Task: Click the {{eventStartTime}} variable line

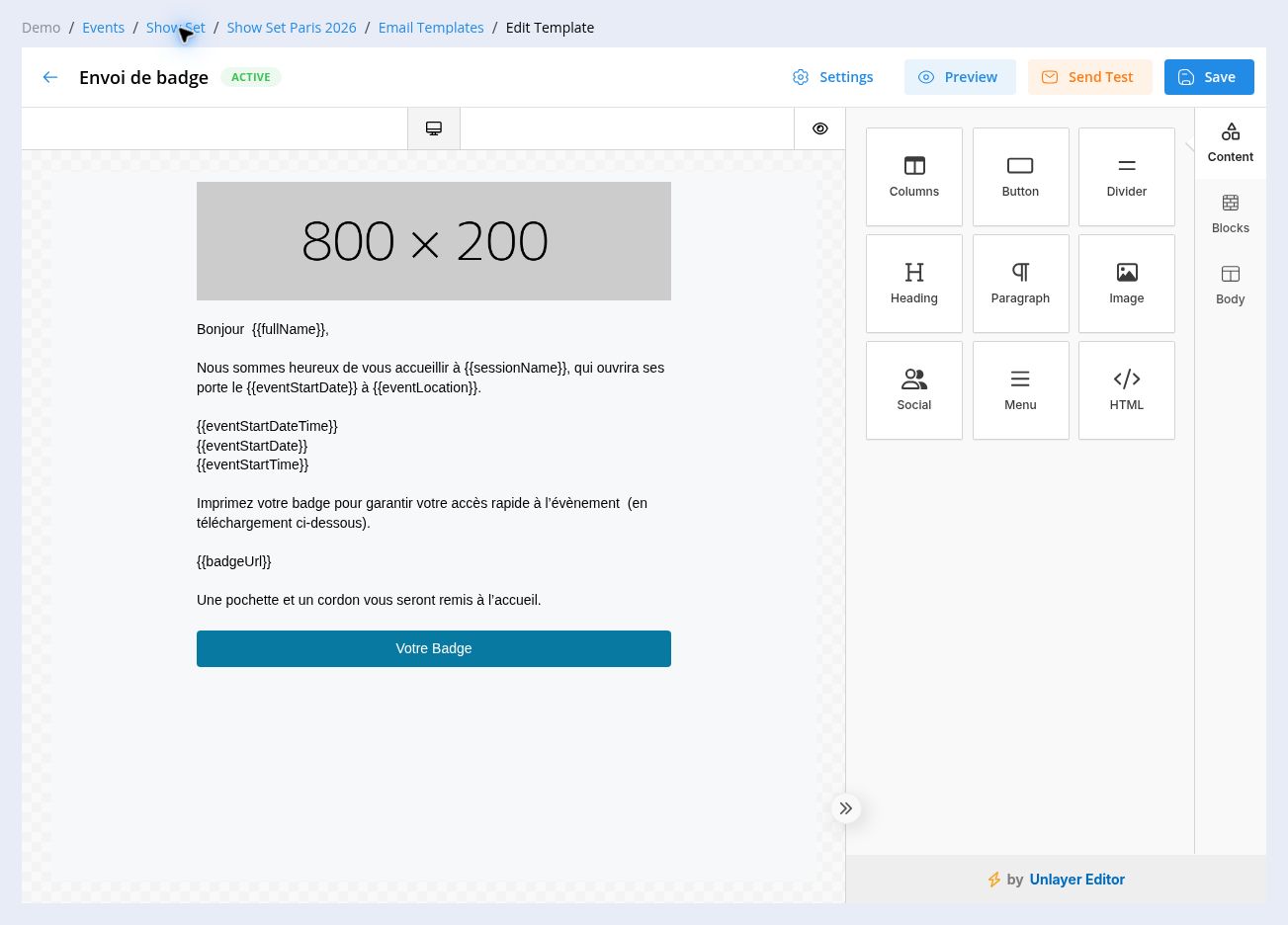Action: (x=253, y=464)
